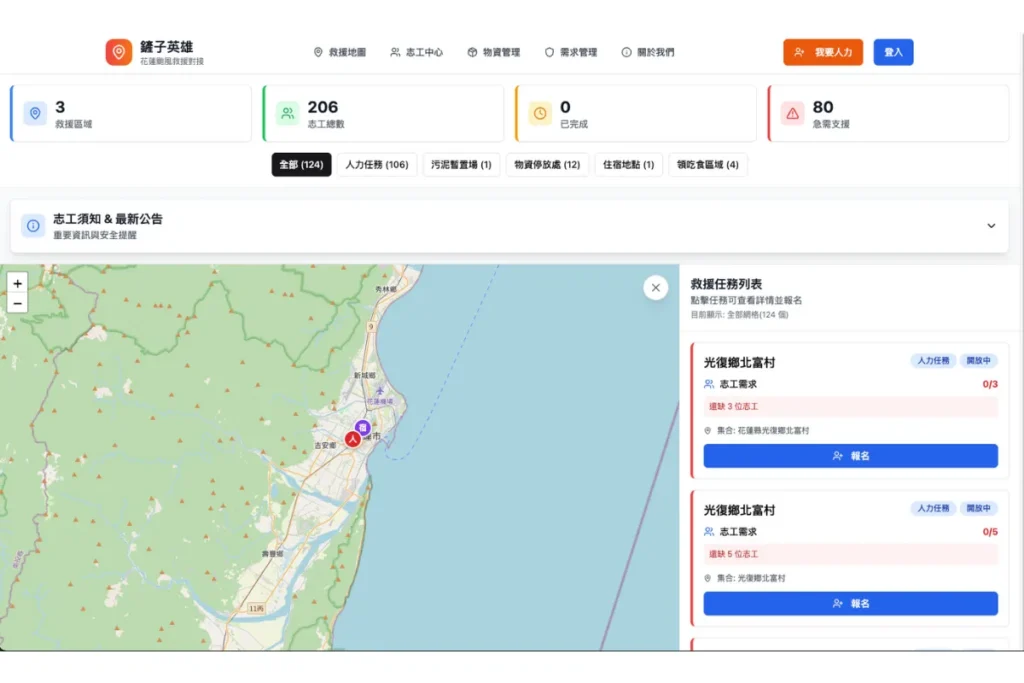Screen dimensions: 1024x683
Task: Click 報名 for the task needing 3 volunteers
Action: pyautogui.click(x=850, y=456)
